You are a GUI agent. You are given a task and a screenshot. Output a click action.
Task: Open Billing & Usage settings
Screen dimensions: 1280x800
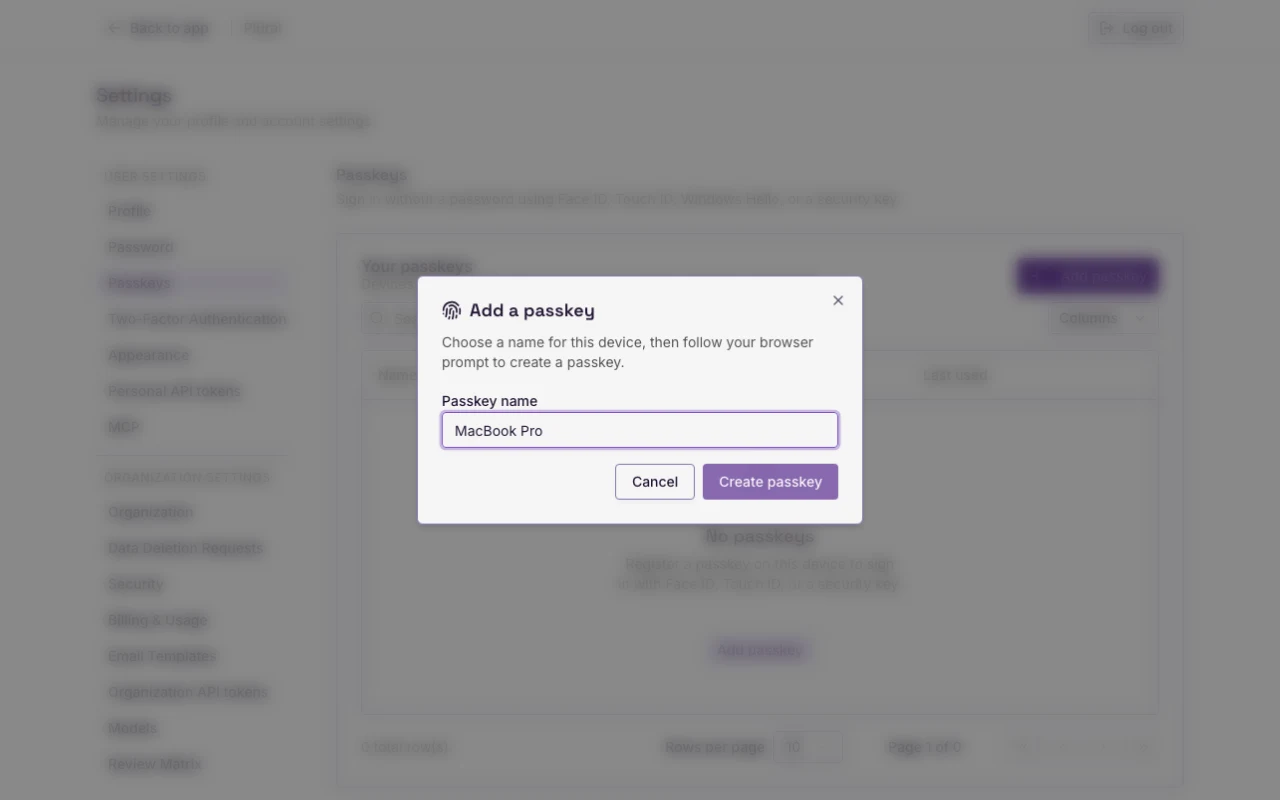157,620
